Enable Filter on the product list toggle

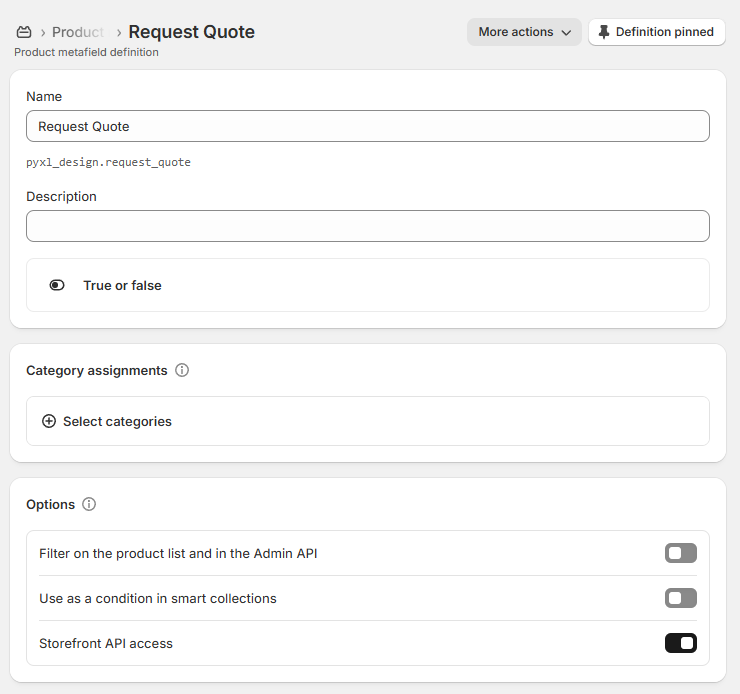(x=681, y=553)
